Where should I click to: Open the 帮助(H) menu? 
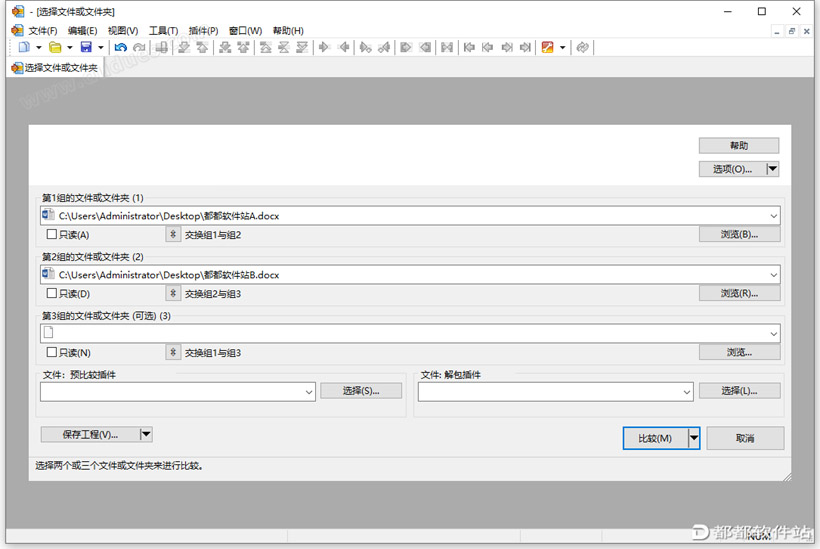point(288,31)
